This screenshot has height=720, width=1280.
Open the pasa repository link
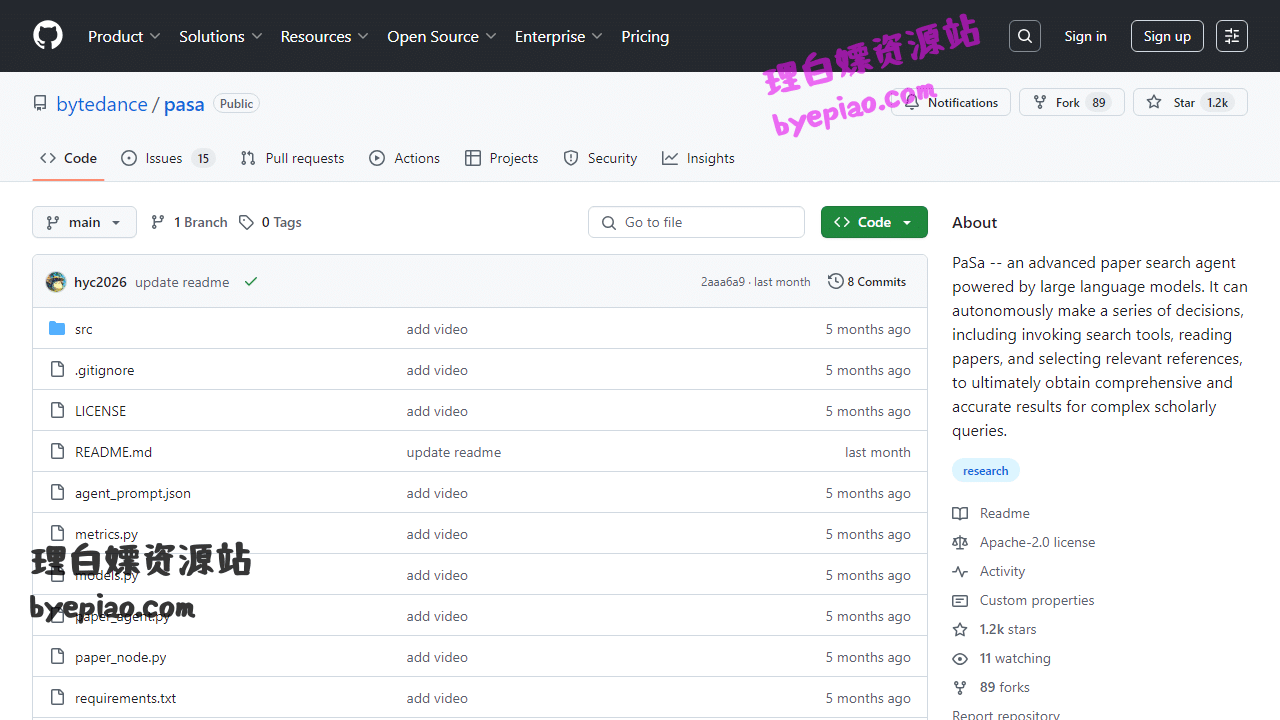tap(184, 104)
